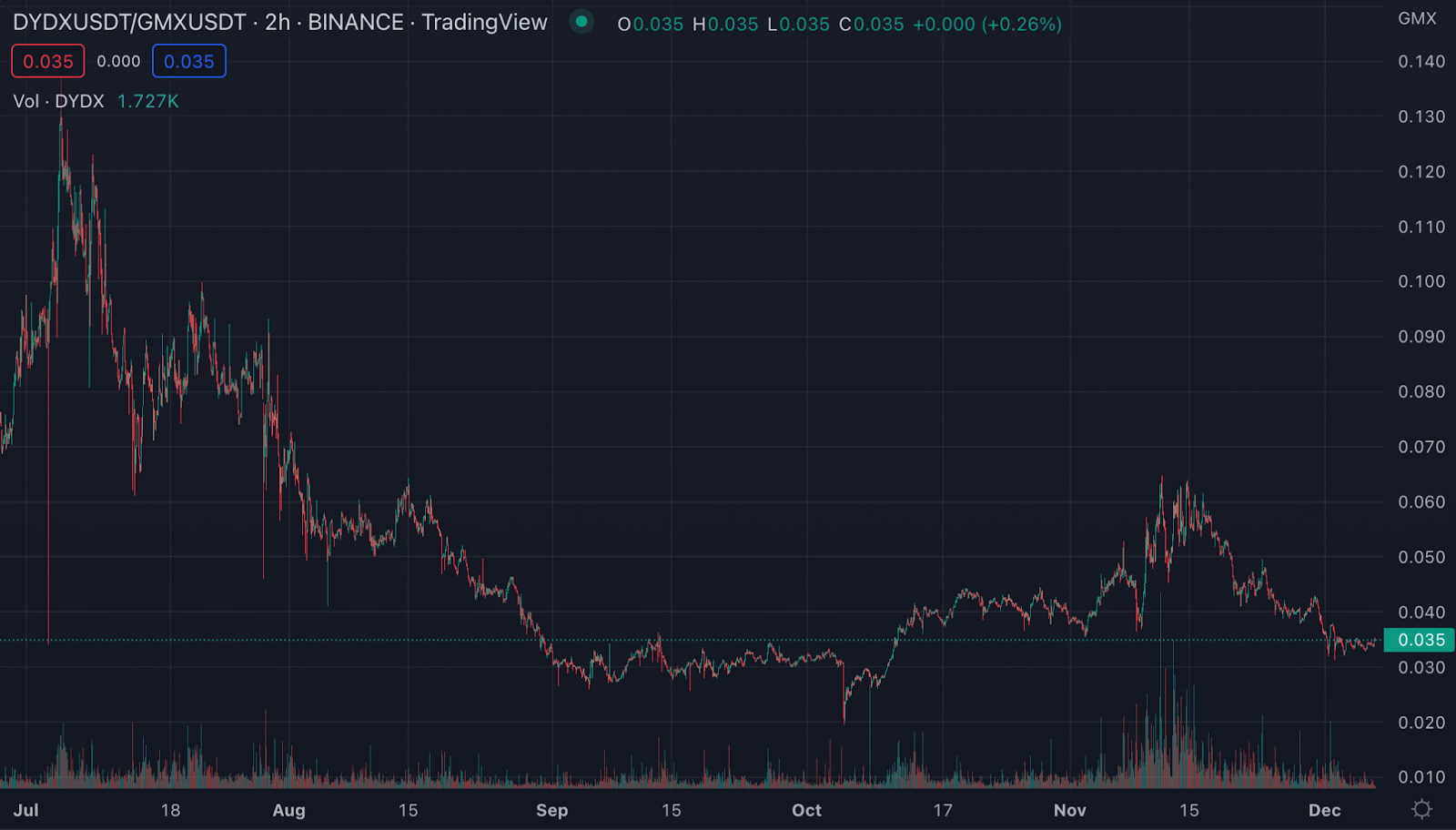Screen dimensions: 1456x830
Task: Click the Oct label on time axis
Action: click(x=806, y=810)
